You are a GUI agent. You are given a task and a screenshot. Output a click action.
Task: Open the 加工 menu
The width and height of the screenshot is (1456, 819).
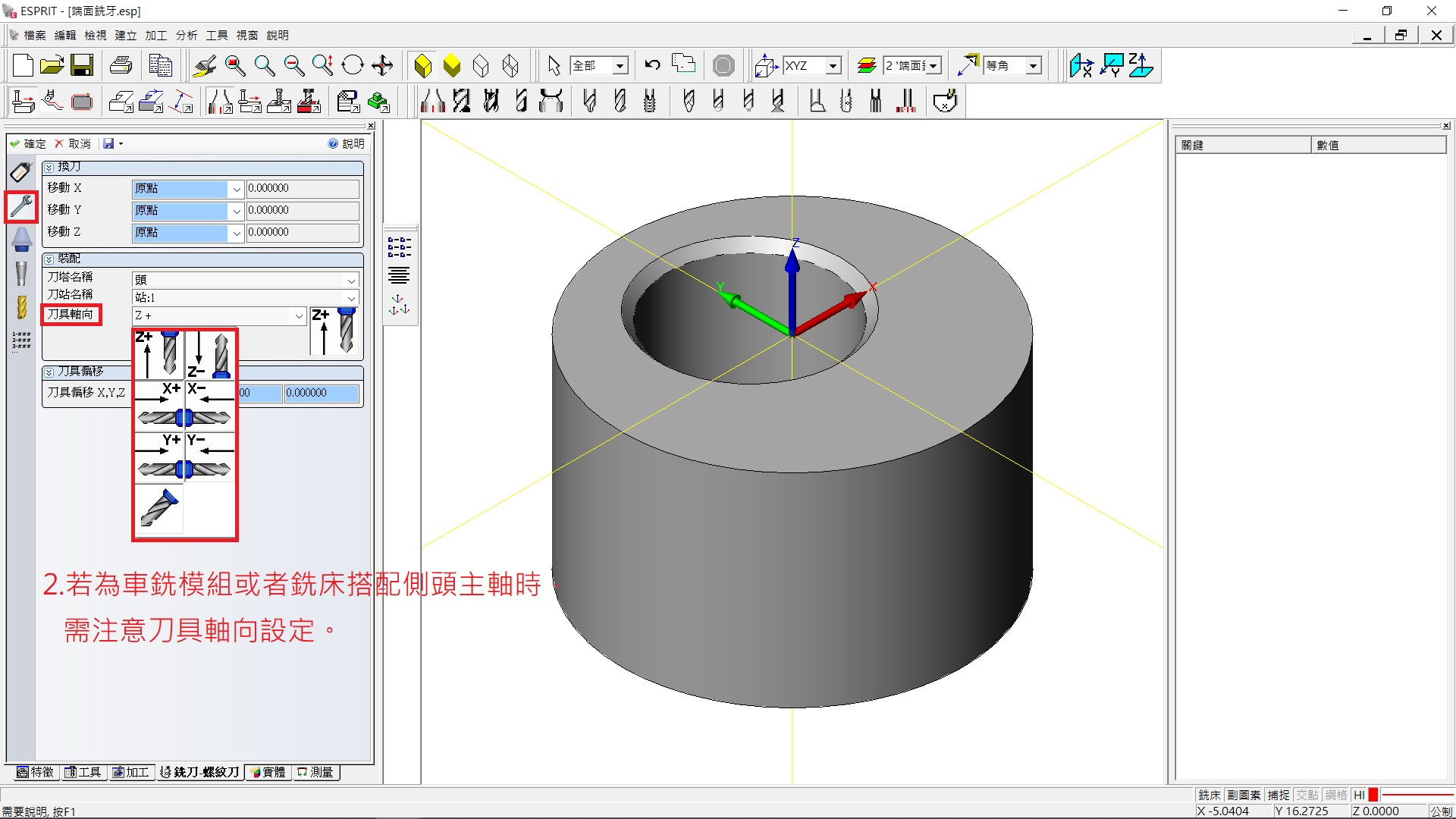click(155, 36)
